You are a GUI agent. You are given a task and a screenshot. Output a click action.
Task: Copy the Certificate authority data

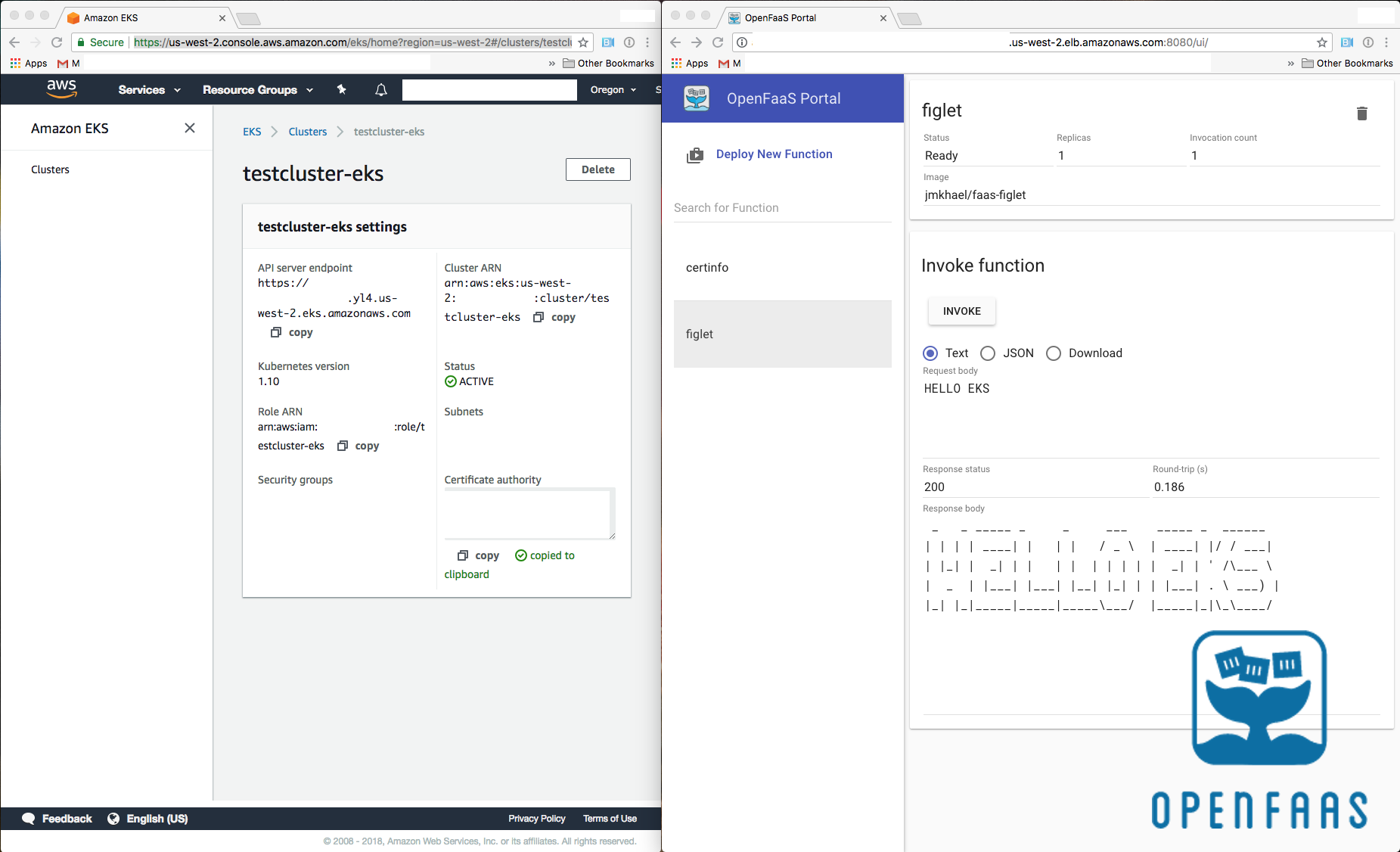479,555
